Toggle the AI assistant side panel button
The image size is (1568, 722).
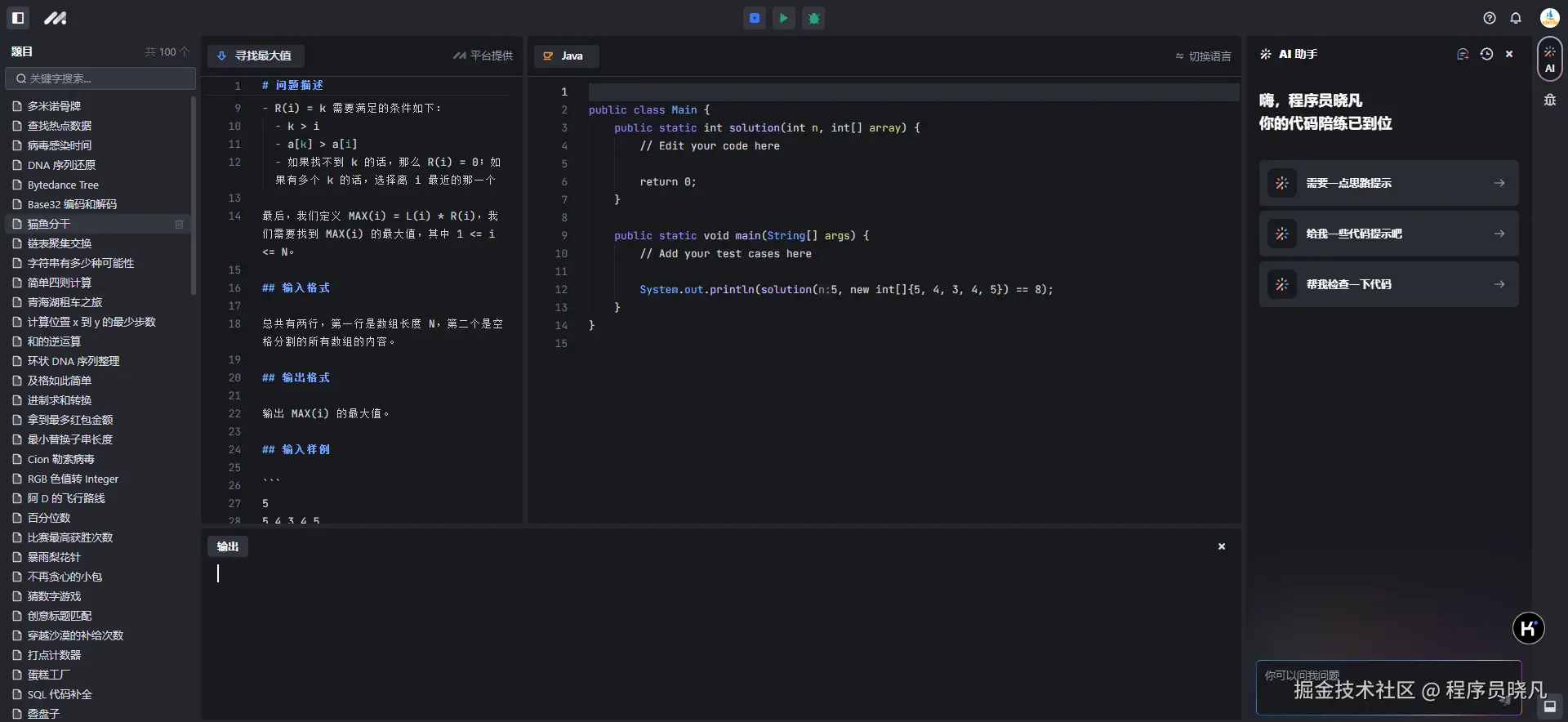tap(1549, 59)
